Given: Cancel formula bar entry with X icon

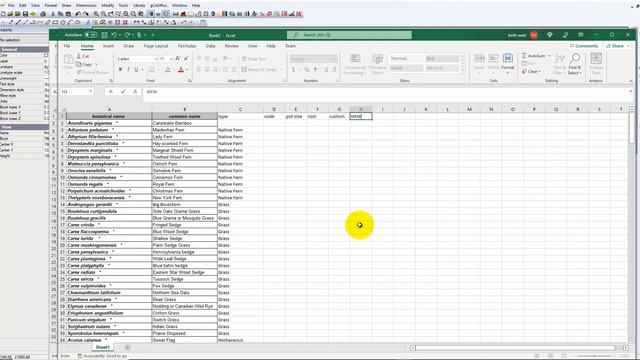Looking at the screenshot, I should click(x=110, y=92).
